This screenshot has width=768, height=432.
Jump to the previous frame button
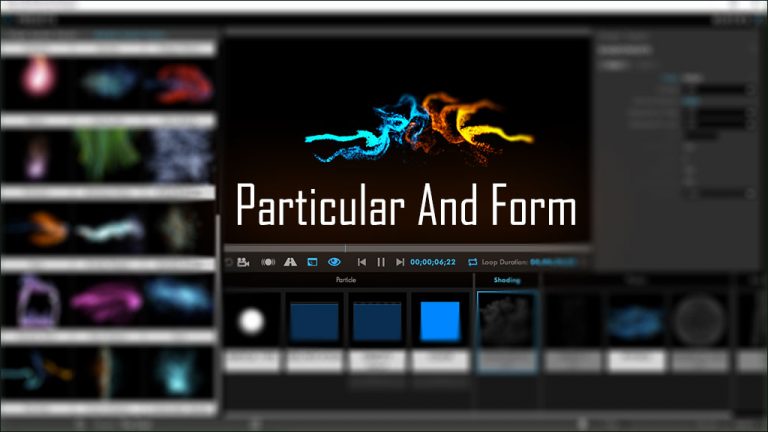click(361, 262)
